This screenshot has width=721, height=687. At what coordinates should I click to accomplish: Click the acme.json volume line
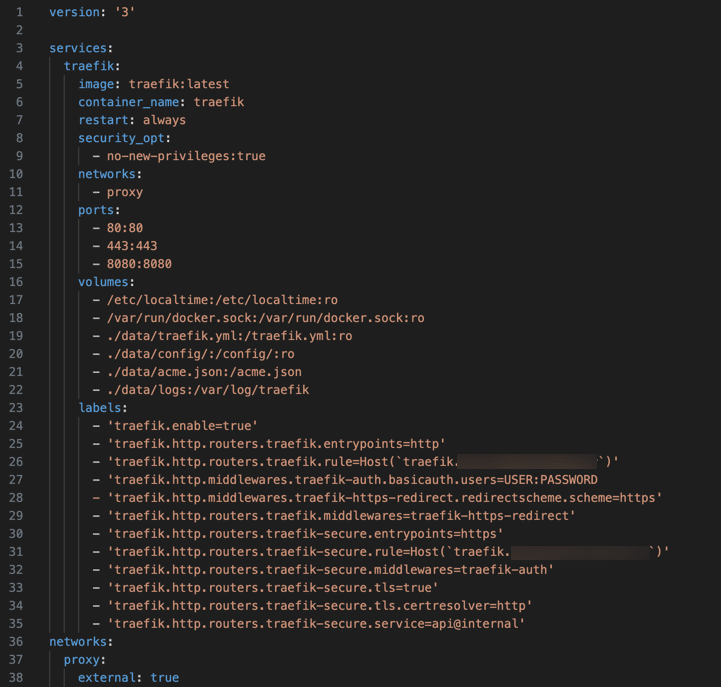[x=204, y=372]
